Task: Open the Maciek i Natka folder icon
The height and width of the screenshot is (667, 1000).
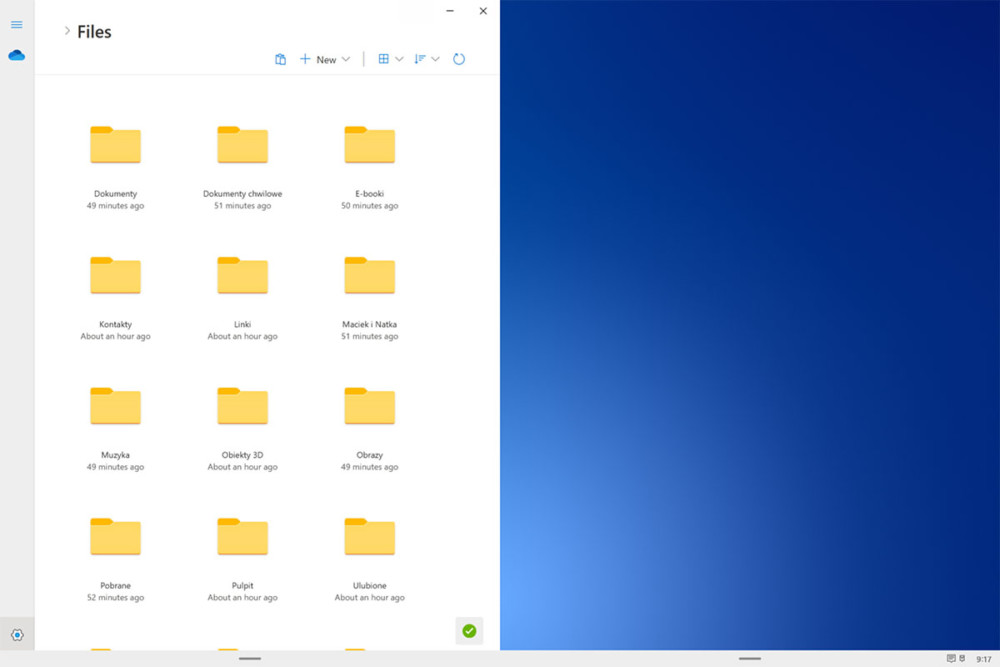Action: (369, 275)
